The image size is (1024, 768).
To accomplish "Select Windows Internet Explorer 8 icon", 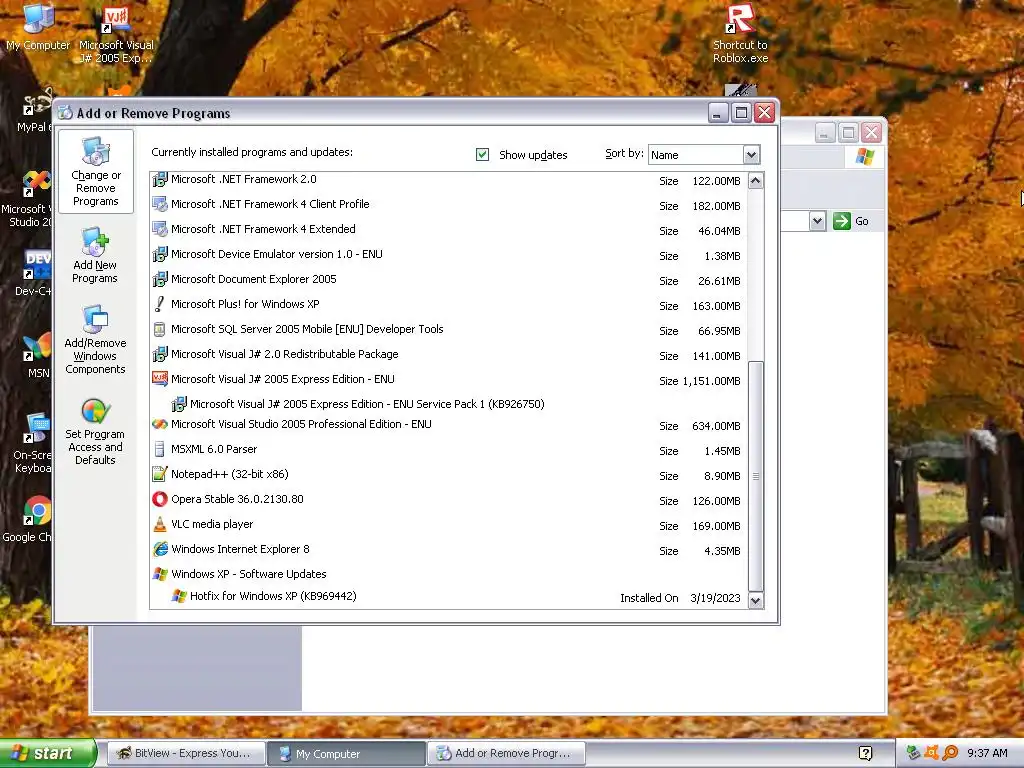I will pyautogui.click(x=159, y=549).
